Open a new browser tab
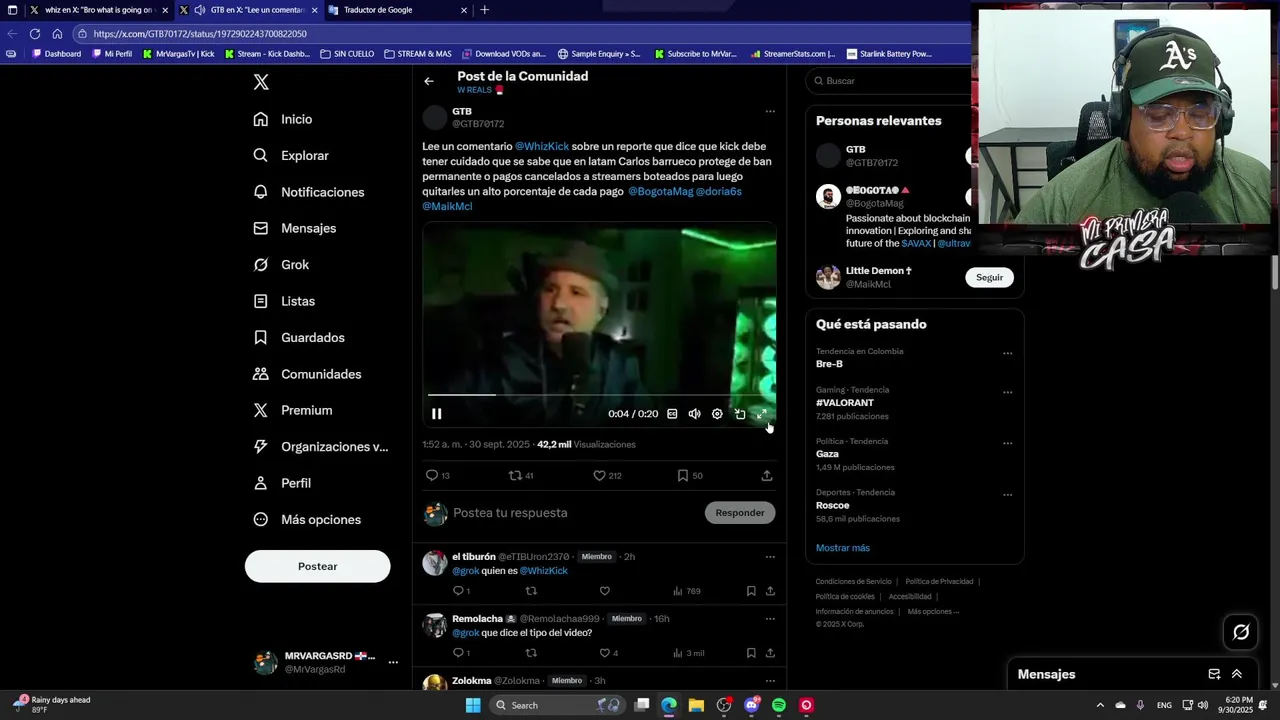The image size is (1280, 720). click(x=485, y=10)
